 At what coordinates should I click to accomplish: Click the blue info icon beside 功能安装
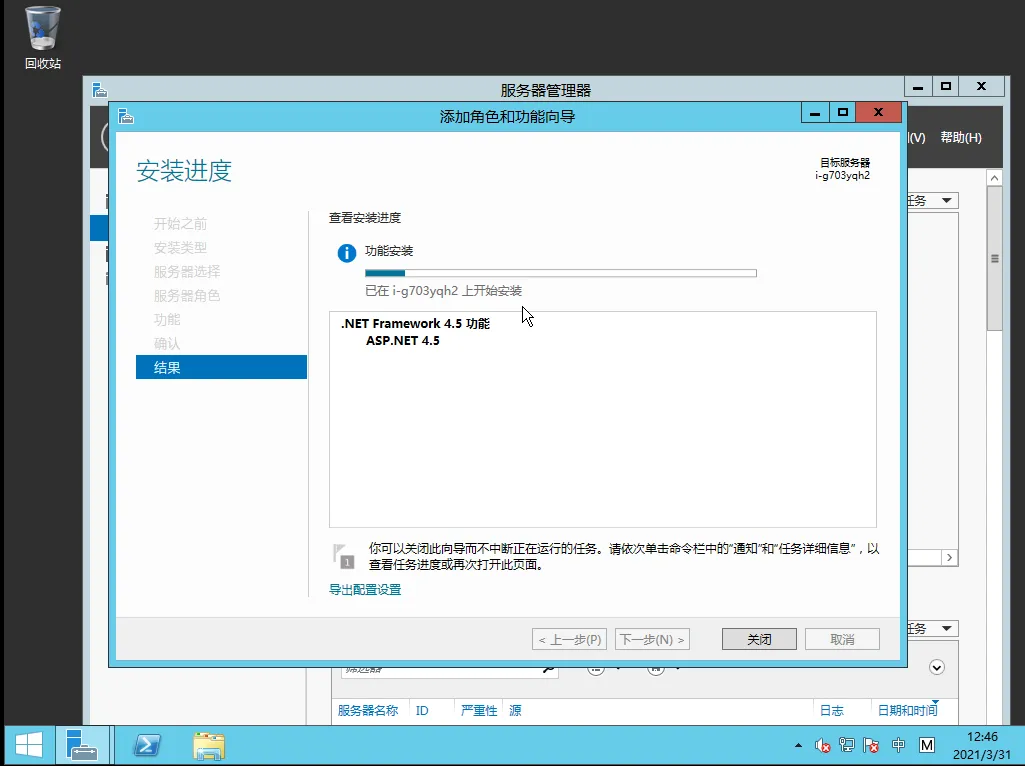[x=346, y=252]
